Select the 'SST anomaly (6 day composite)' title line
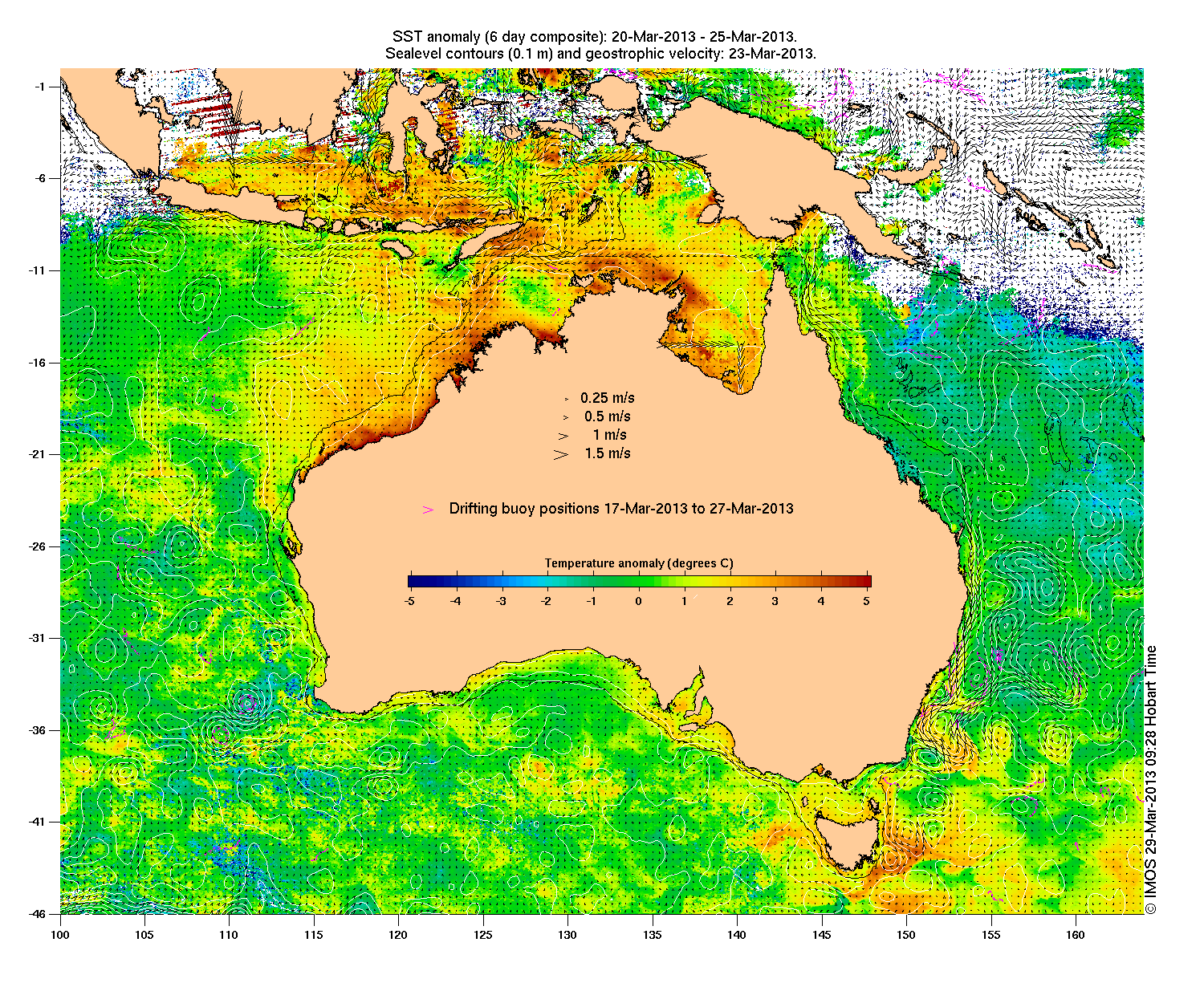 click(594, 37)
